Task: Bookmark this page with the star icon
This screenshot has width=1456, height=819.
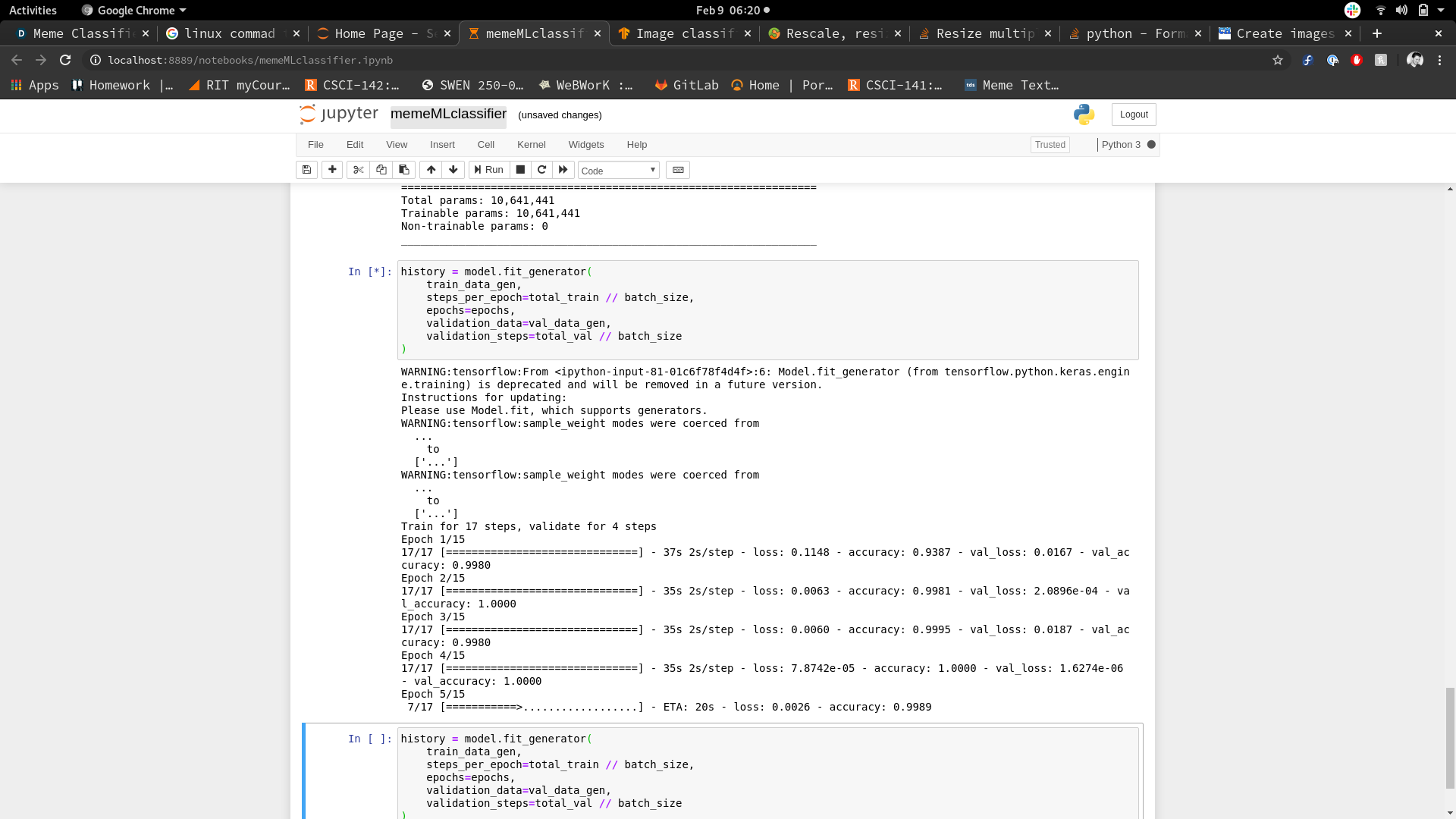Action: click(1278, 60)
